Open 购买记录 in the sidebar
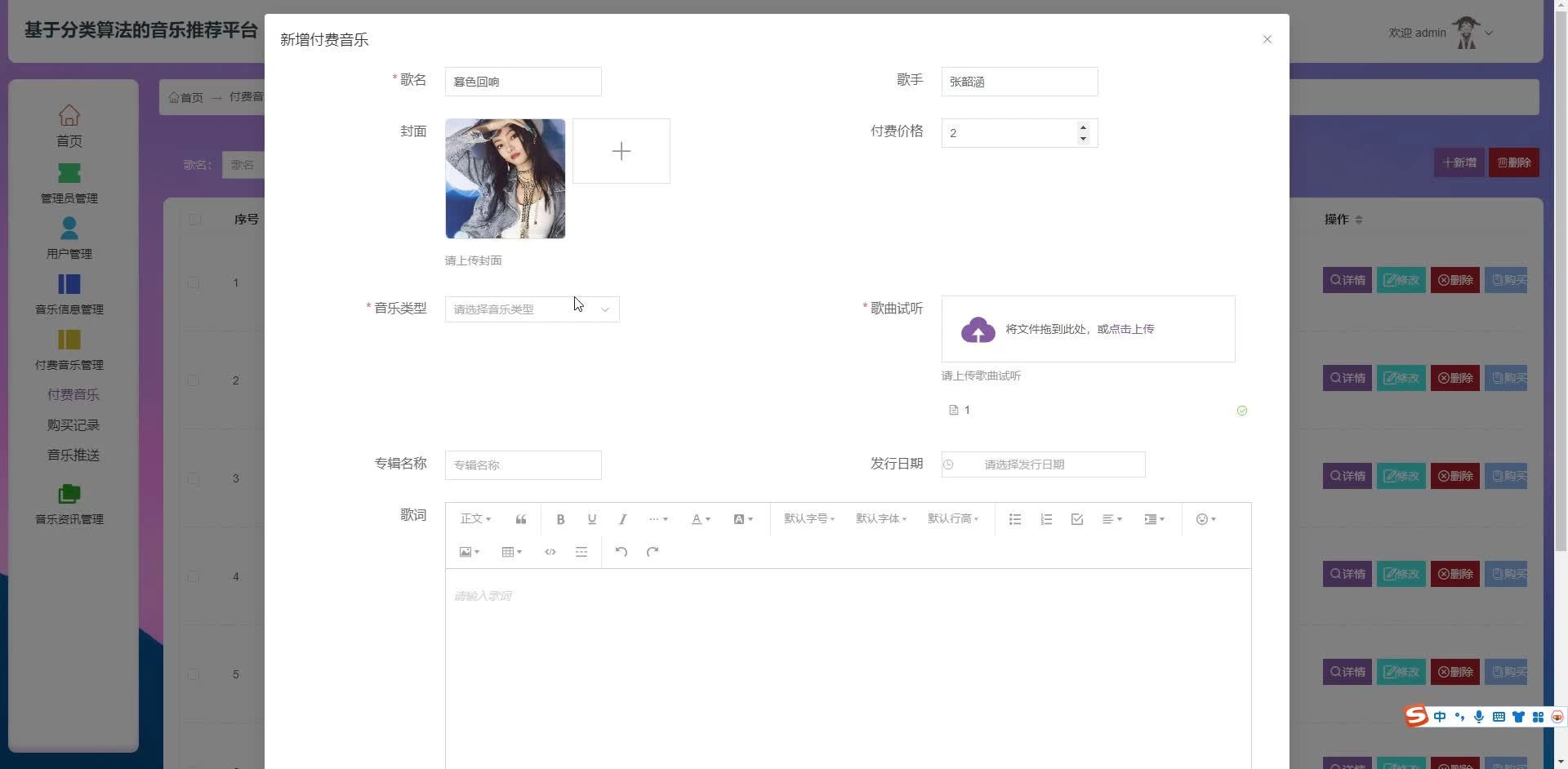 coord(73,425)
